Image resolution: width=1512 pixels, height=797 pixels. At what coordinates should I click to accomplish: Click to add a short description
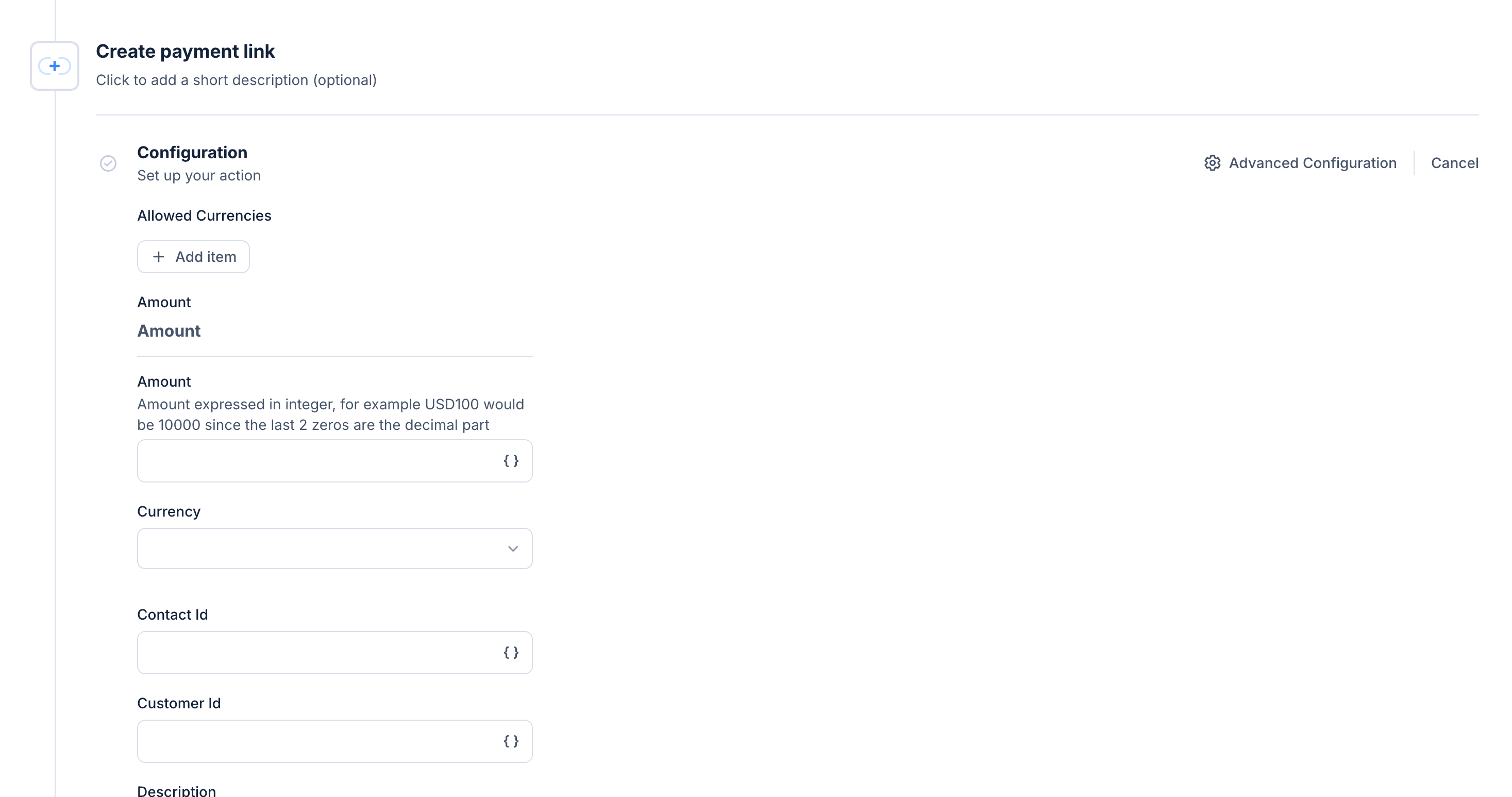236,80
